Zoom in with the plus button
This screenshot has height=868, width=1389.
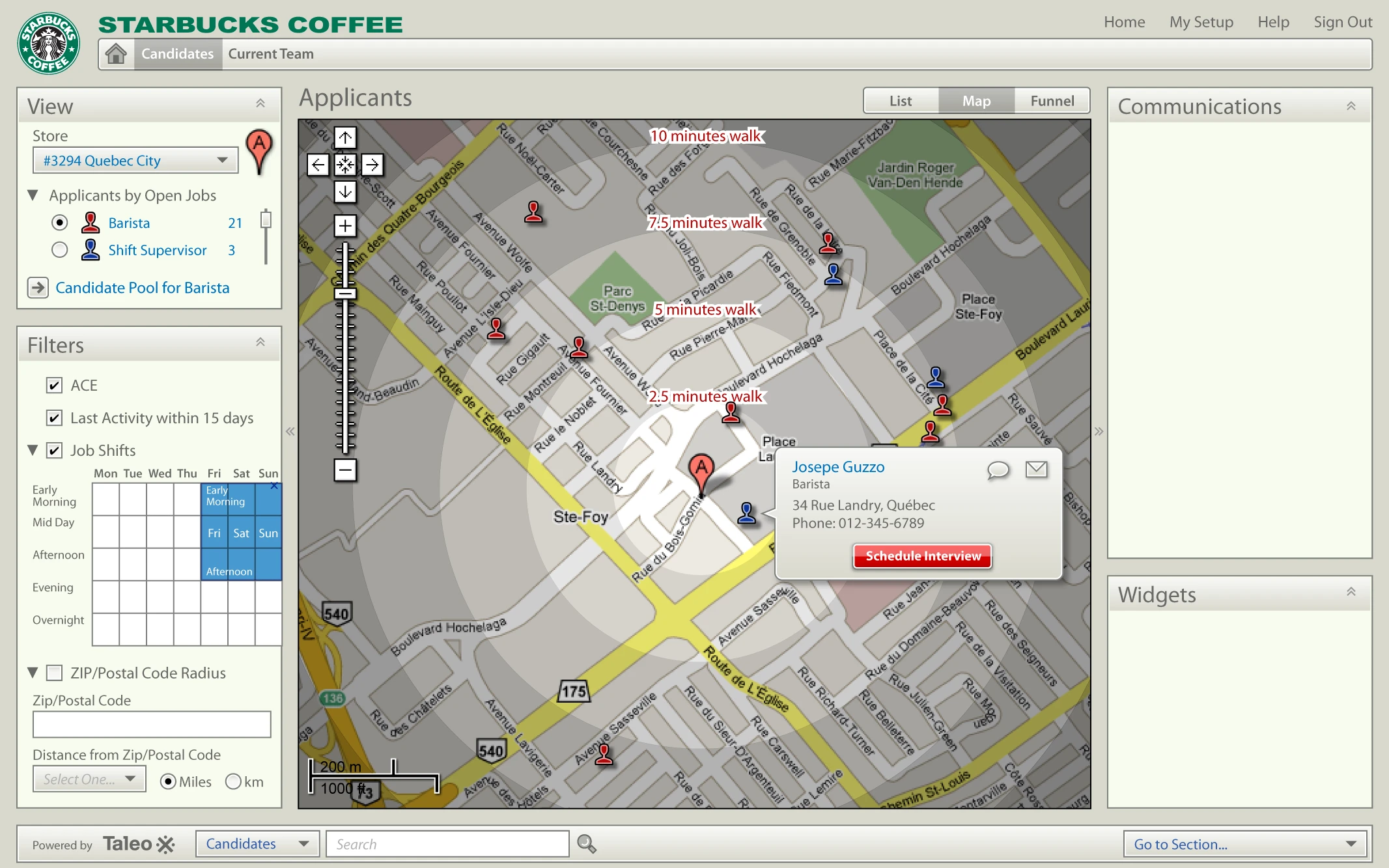[x=345, y=226]
